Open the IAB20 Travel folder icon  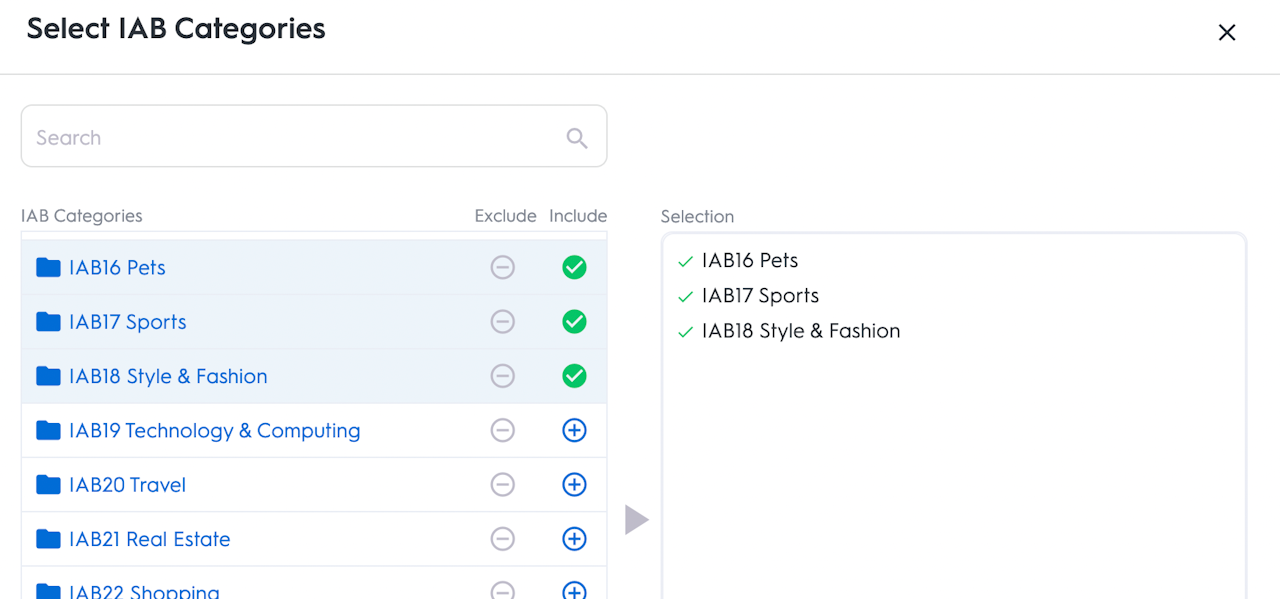pyautogui.click(x=48, y=485)
